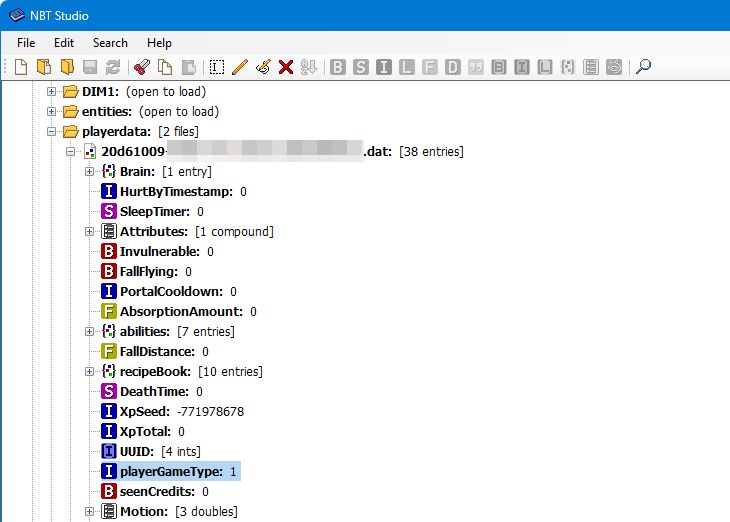Select the entities folder row
Viewport: 730px width, 522px height.
[x=141, y=112]
